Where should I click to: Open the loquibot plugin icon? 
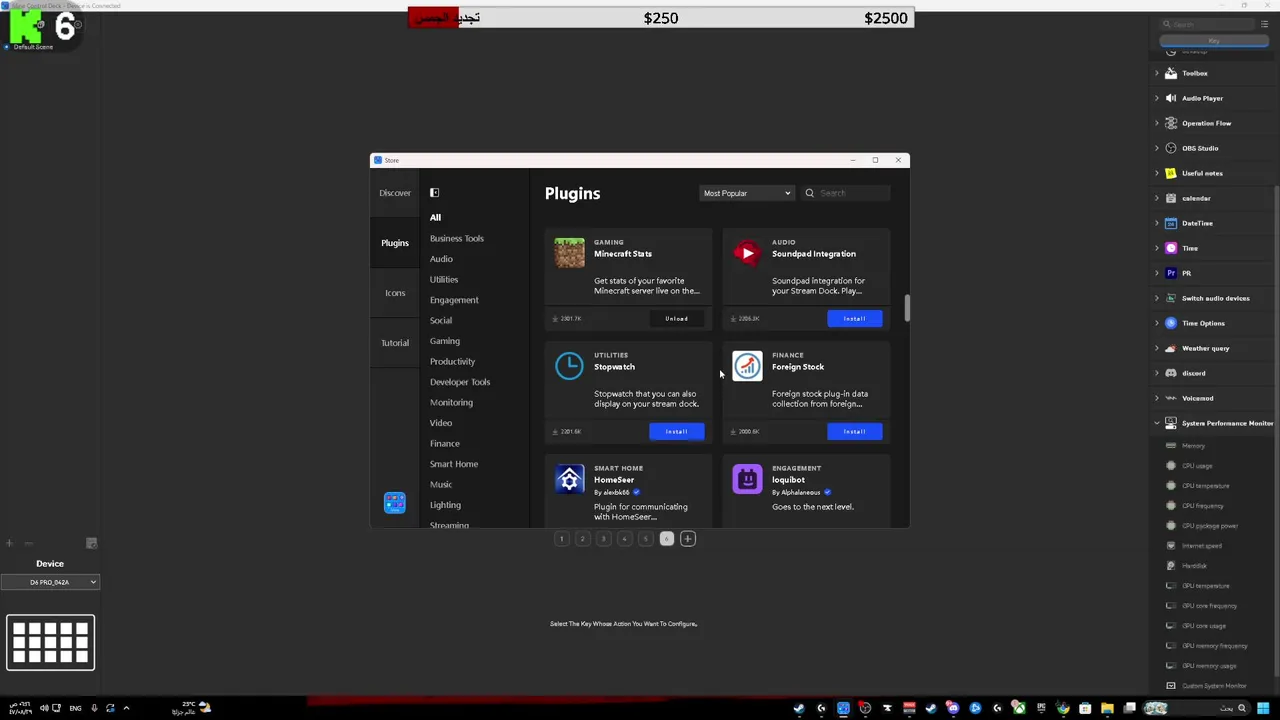click(x=747, y=479)
